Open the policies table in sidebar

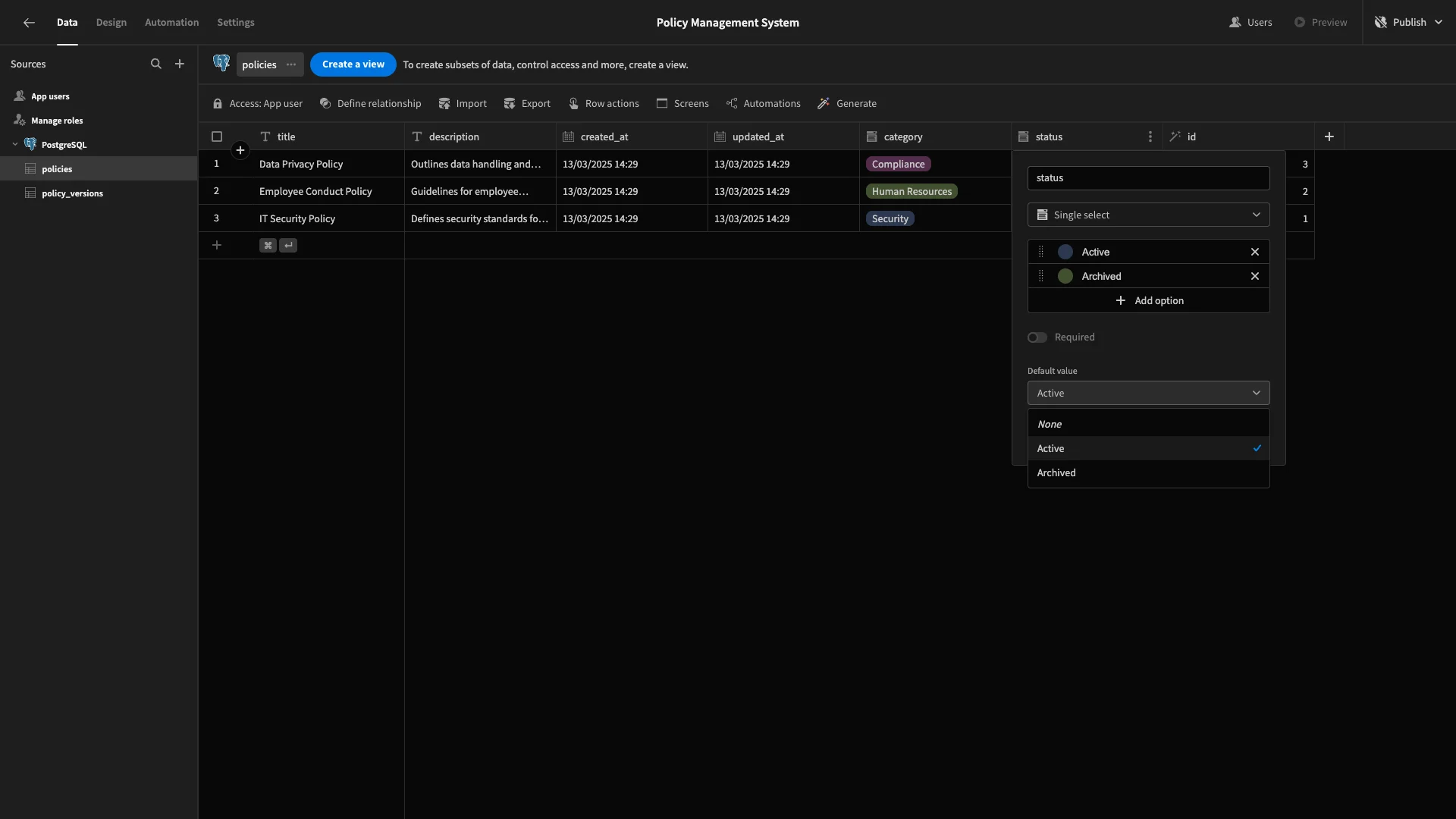pos(99,168)
